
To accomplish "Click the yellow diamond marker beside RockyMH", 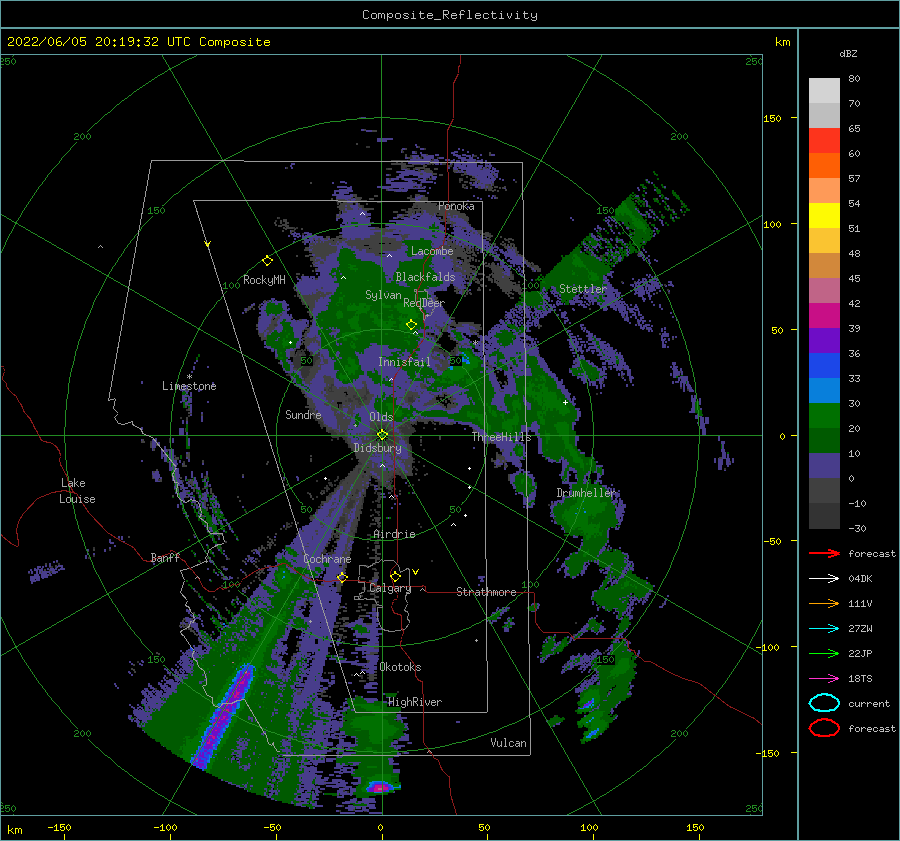I will (x=267, y=261).
